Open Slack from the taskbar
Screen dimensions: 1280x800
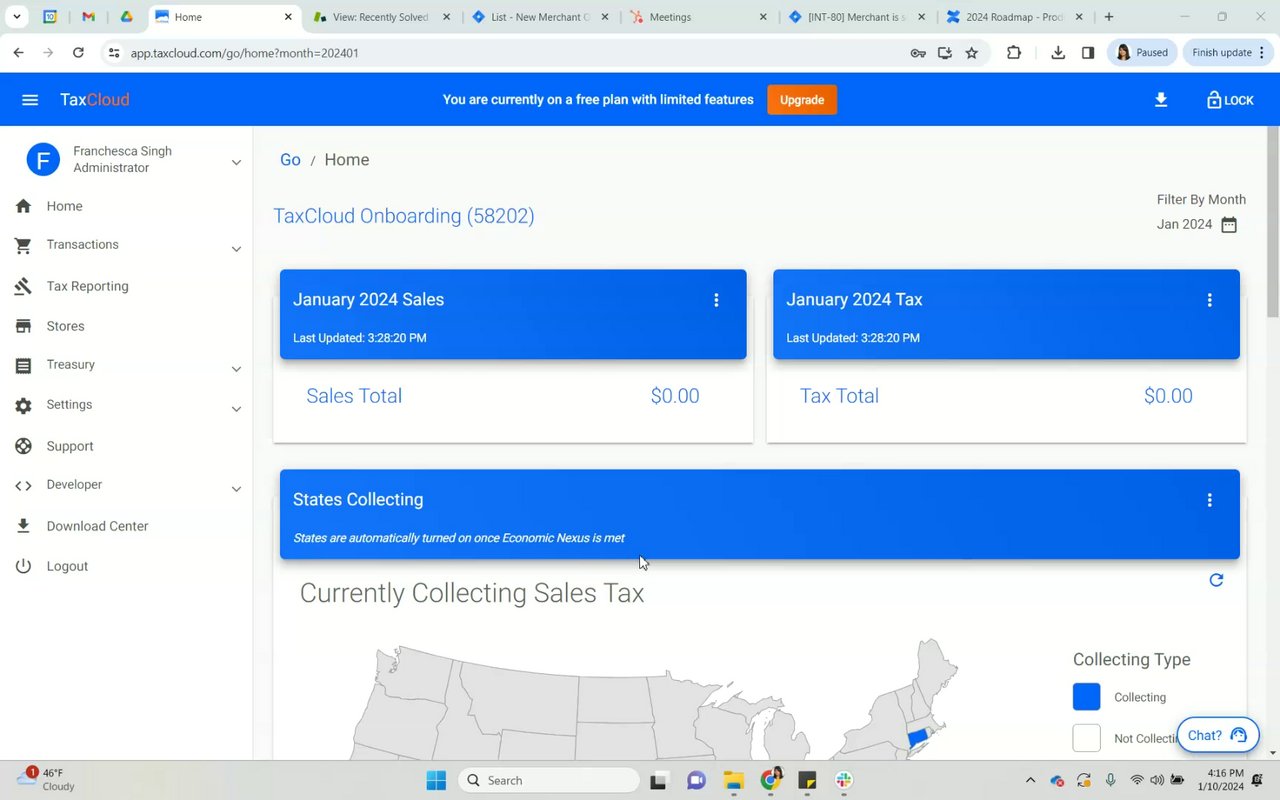click(844, 780)
